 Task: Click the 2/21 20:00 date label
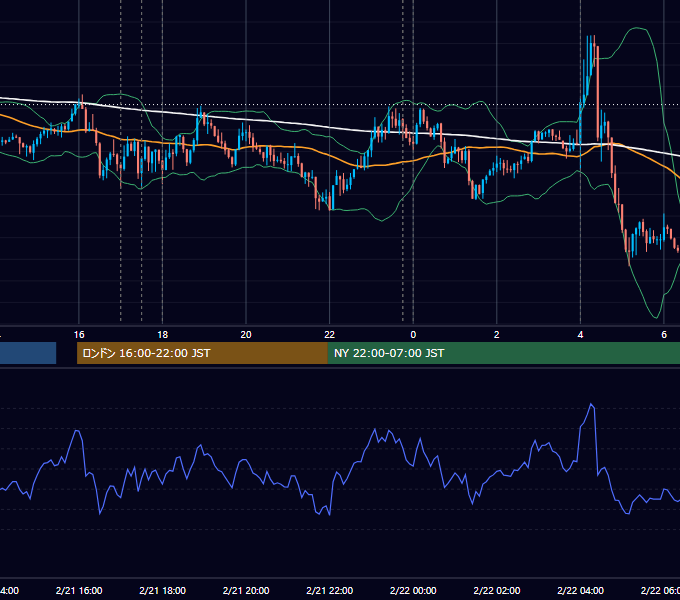tap(246, 591)
